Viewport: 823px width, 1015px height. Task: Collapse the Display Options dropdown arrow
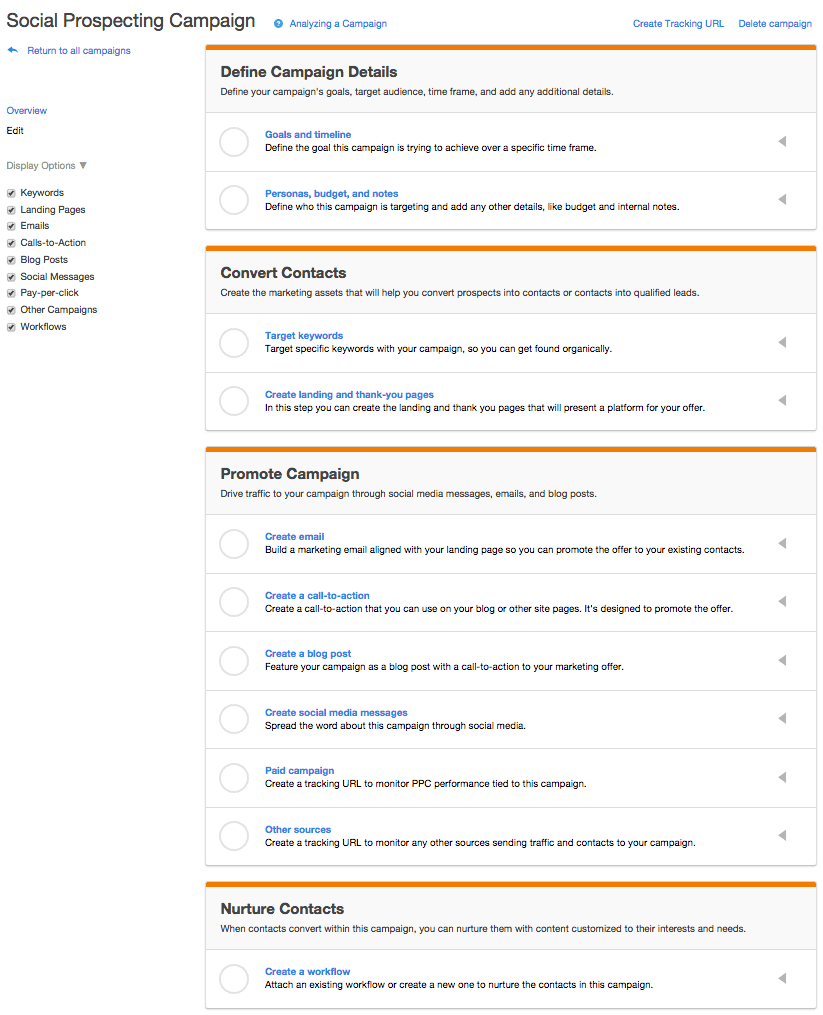(83, 166)
